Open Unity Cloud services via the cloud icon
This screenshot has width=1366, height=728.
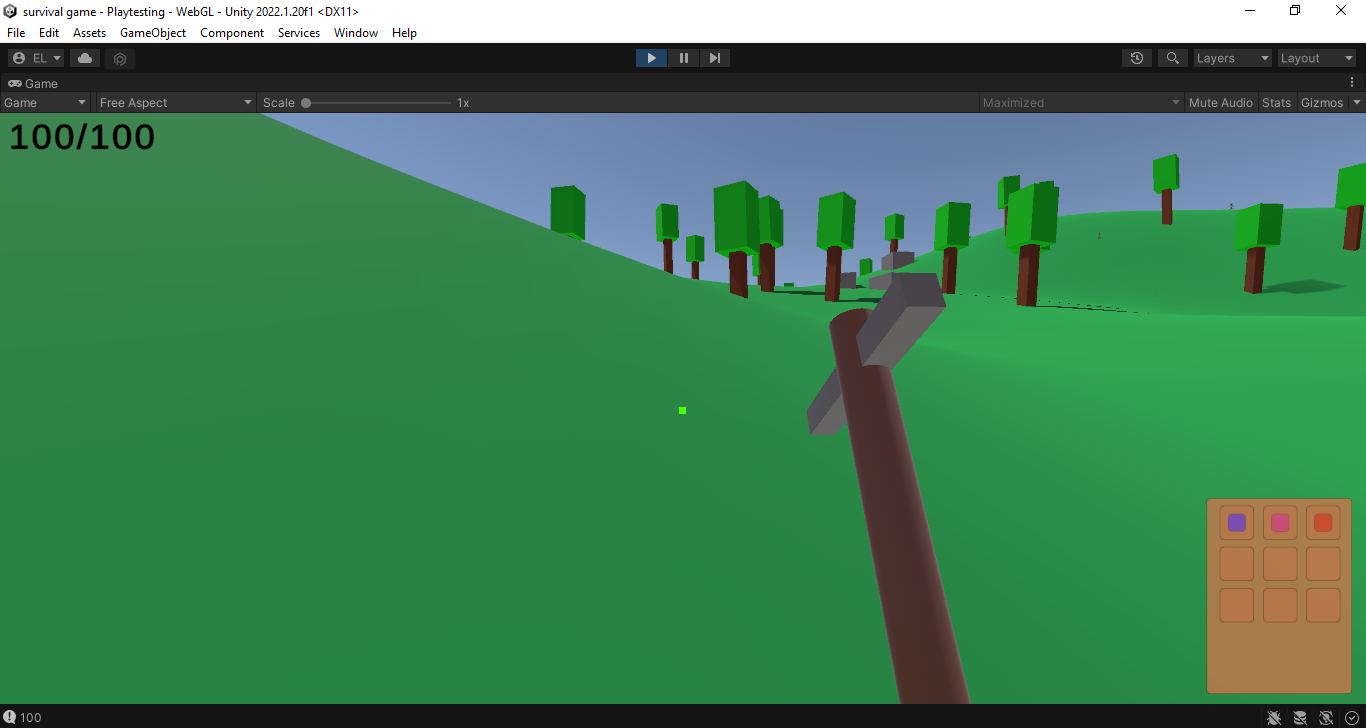[x=84, y=58]
